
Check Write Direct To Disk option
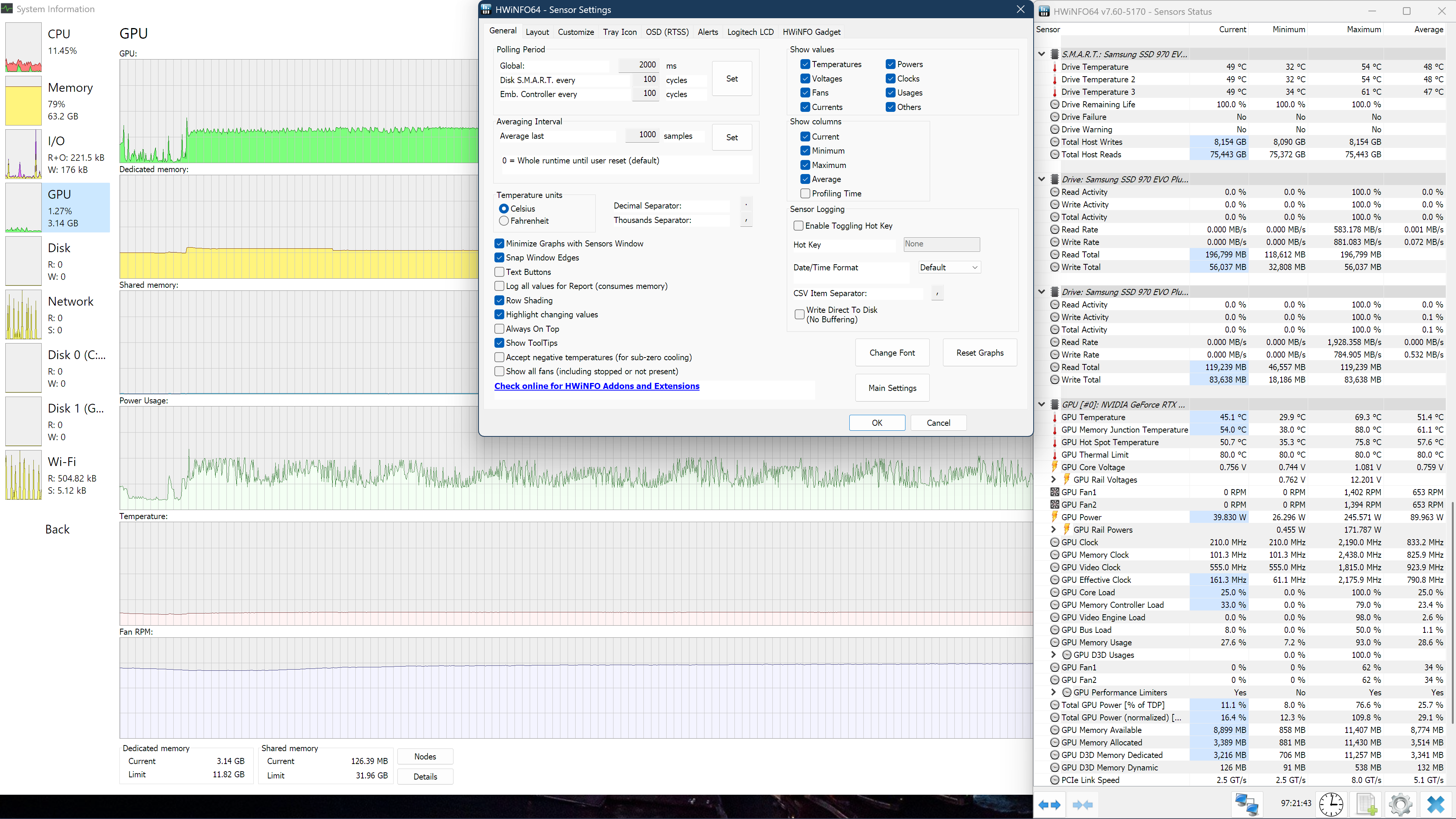coord(800,314)
